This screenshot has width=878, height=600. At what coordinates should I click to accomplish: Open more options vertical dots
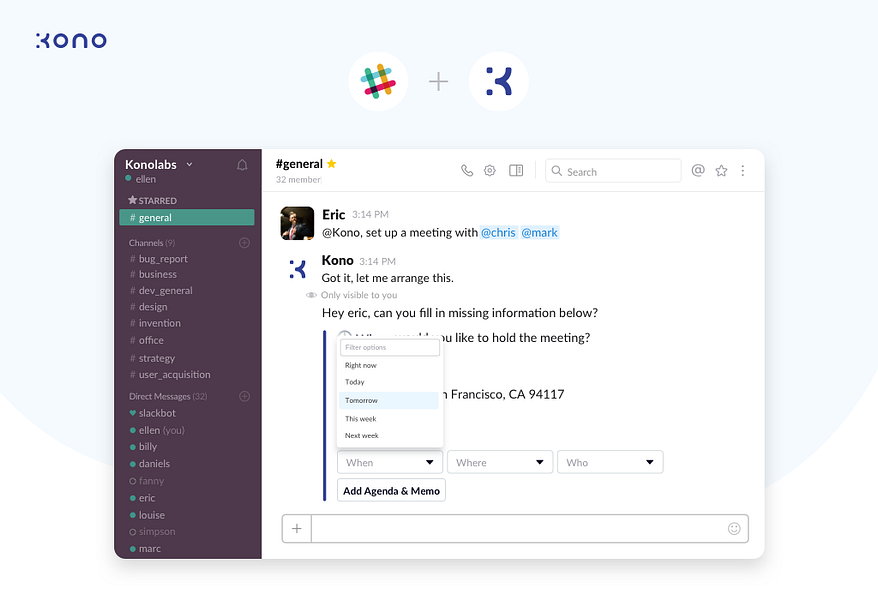point(743,171)
